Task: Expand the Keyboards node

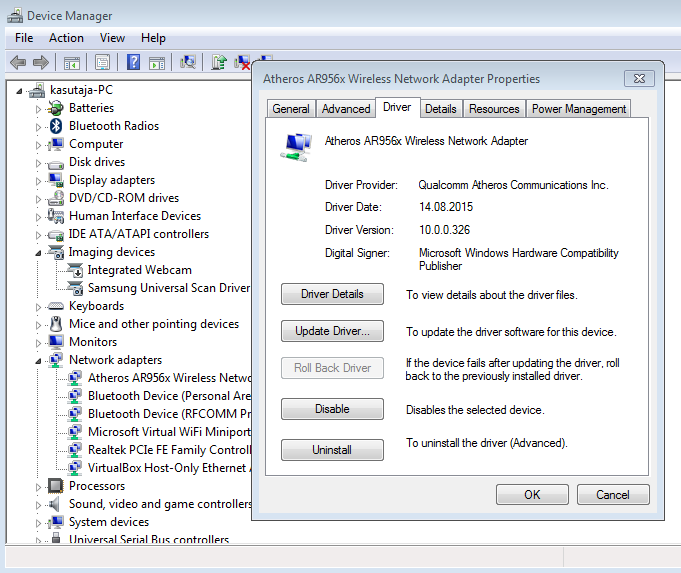Action: (38, 307)
